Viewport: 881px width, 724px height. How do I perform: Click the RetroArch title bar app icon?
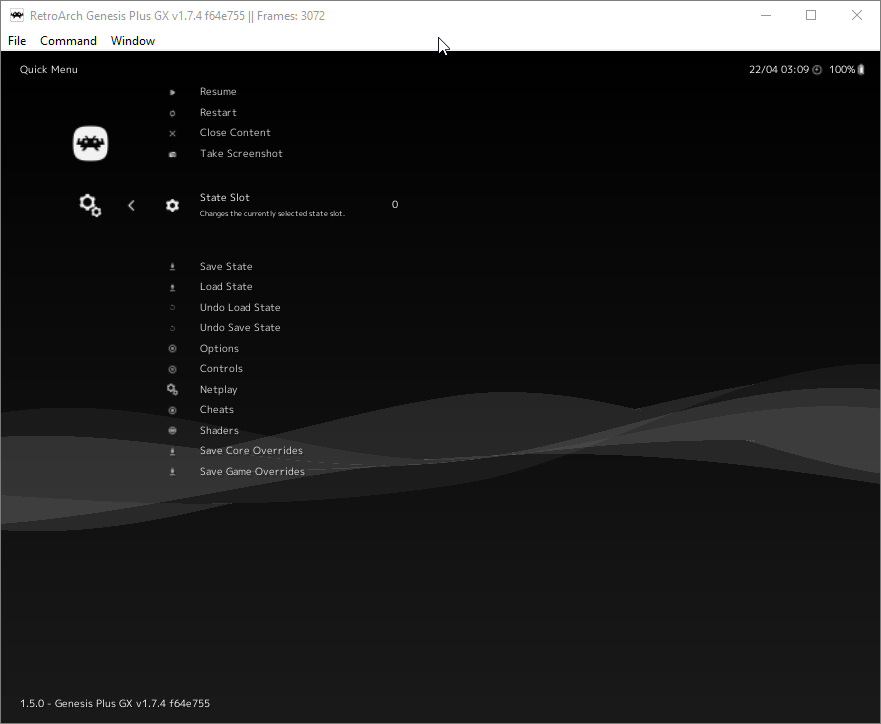[x=17, y=16]
